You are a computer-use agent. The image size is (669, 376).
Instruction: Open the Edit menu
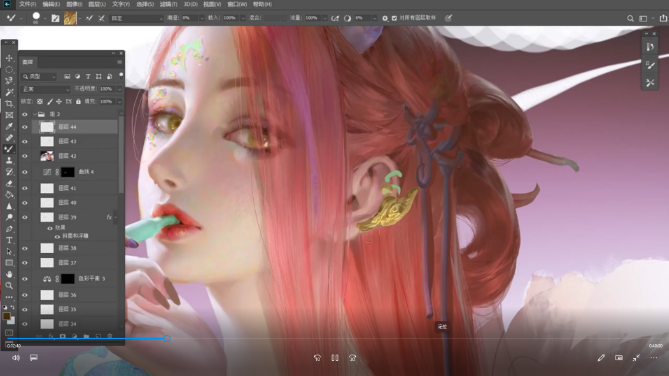click(x=51, y=4)
